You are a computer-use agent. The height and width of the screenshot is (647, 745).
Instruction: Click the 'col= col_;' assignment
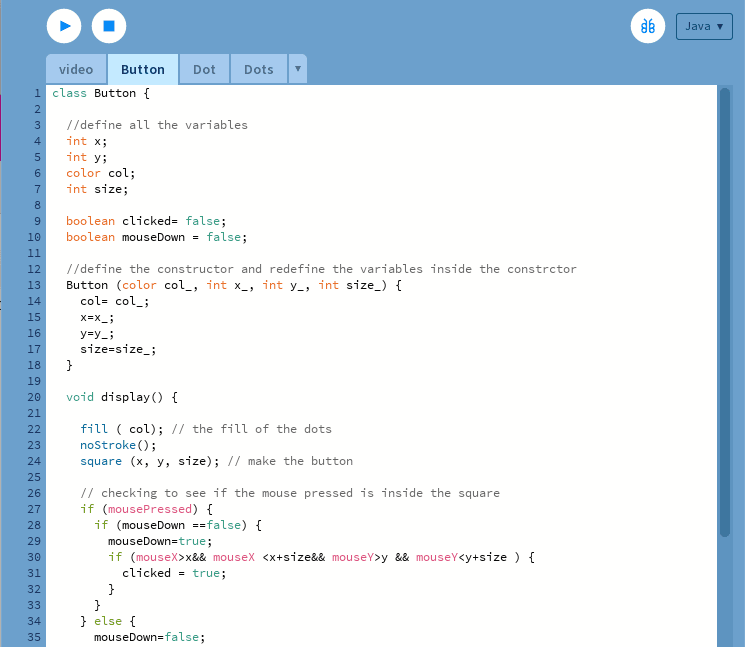click(x=115, y=301)
